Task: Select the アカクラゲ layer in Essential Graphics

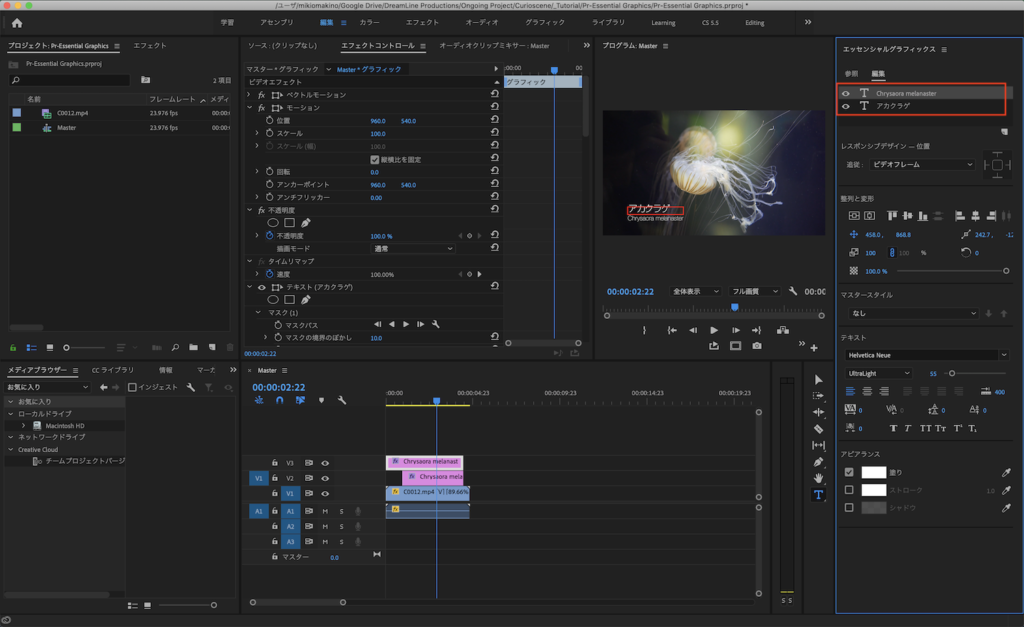Action: pyautogui.click(x=893, y=106)
